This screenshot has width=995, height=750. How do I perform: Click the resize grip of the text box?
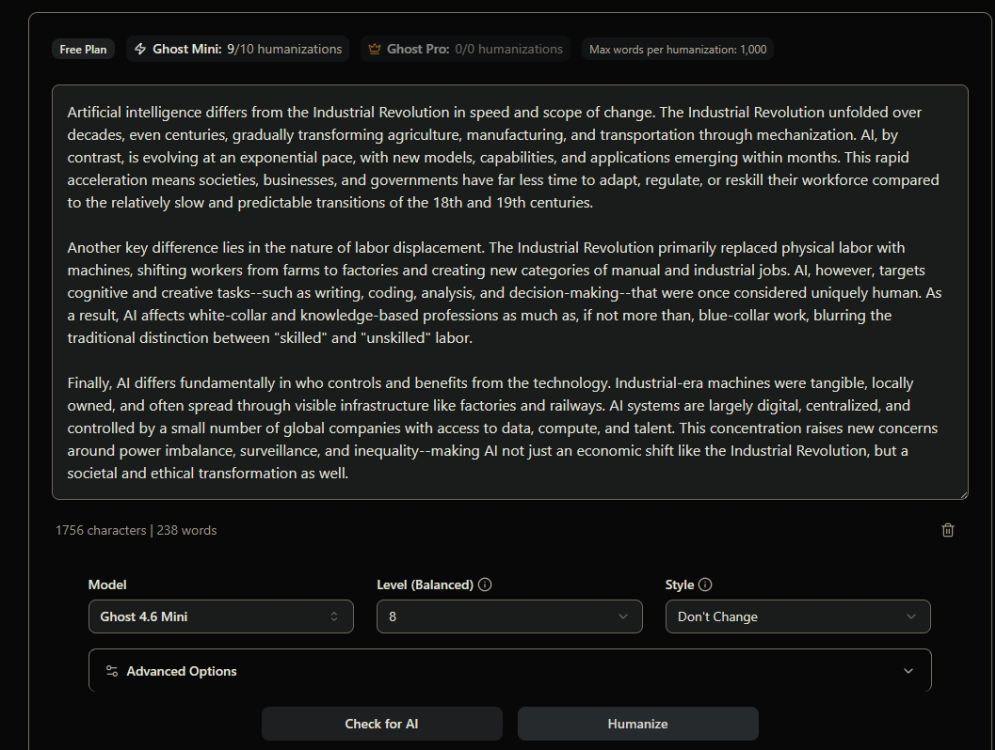click(x=962, y=494)
